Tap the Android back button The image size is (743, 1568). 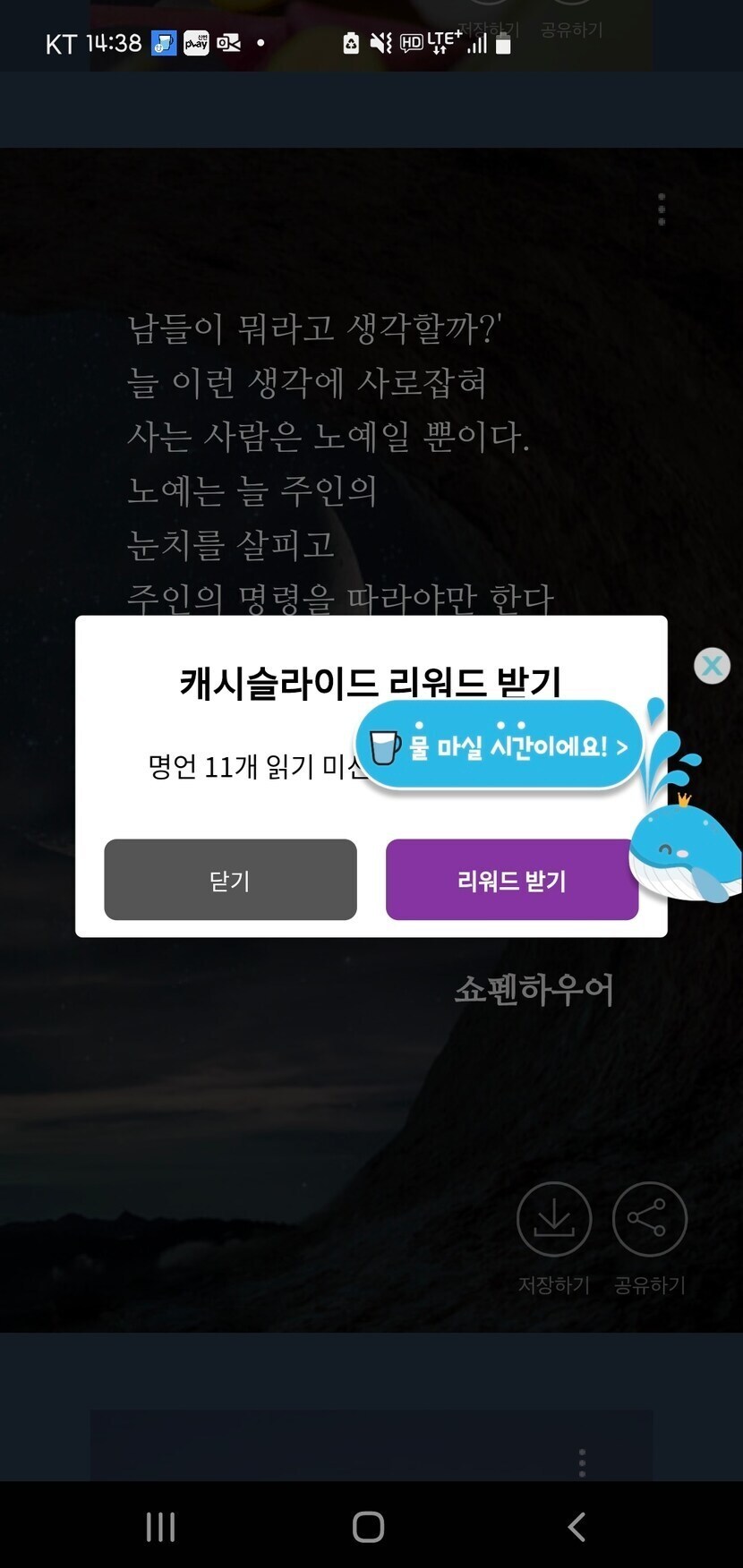click(x=577, y=1527)
